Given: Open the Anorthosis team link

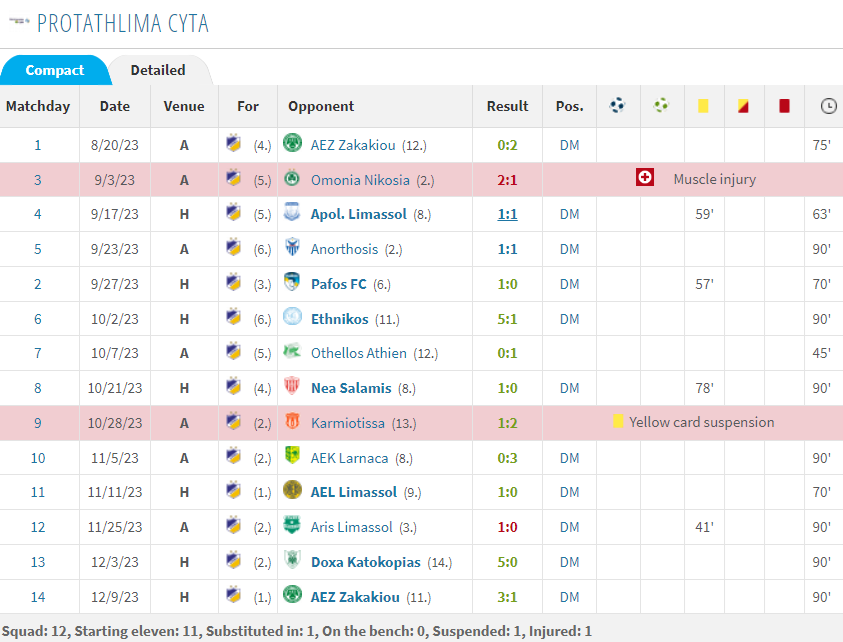Looking at the screenshot, I should [x=345, y=249].
